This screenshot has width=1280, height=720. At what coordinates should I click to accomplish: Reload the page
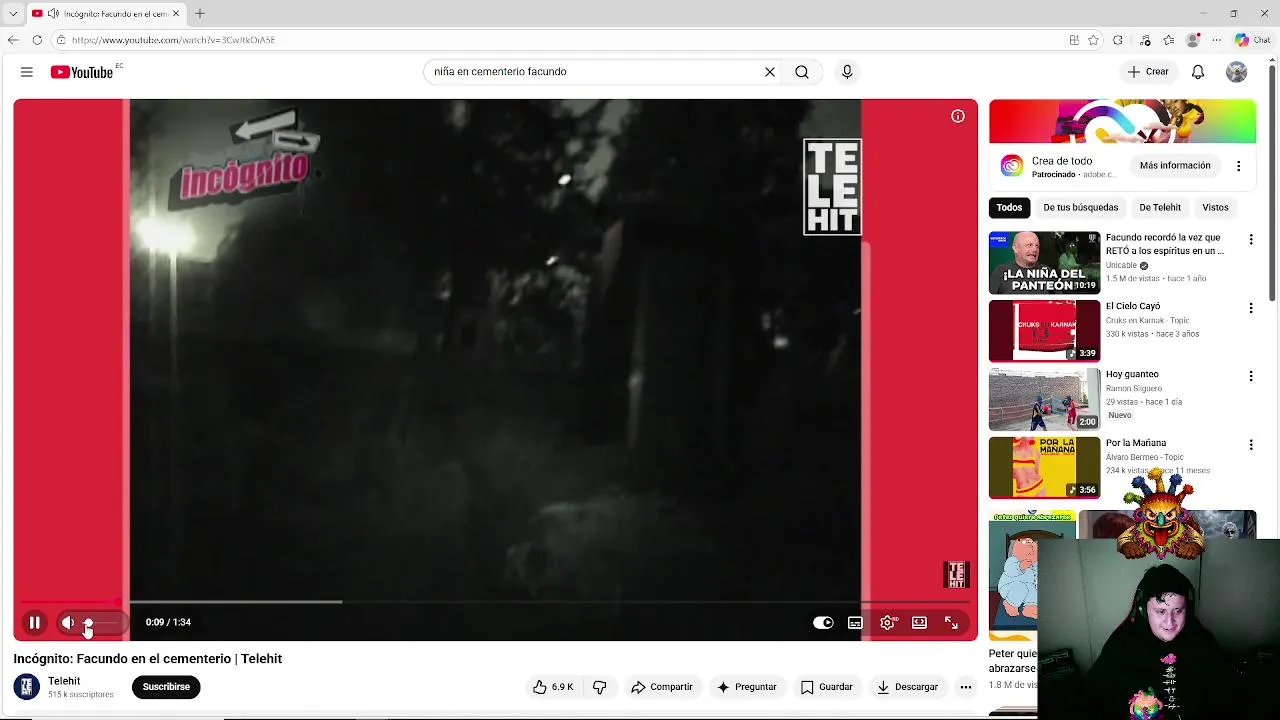(x=37, y=40)
